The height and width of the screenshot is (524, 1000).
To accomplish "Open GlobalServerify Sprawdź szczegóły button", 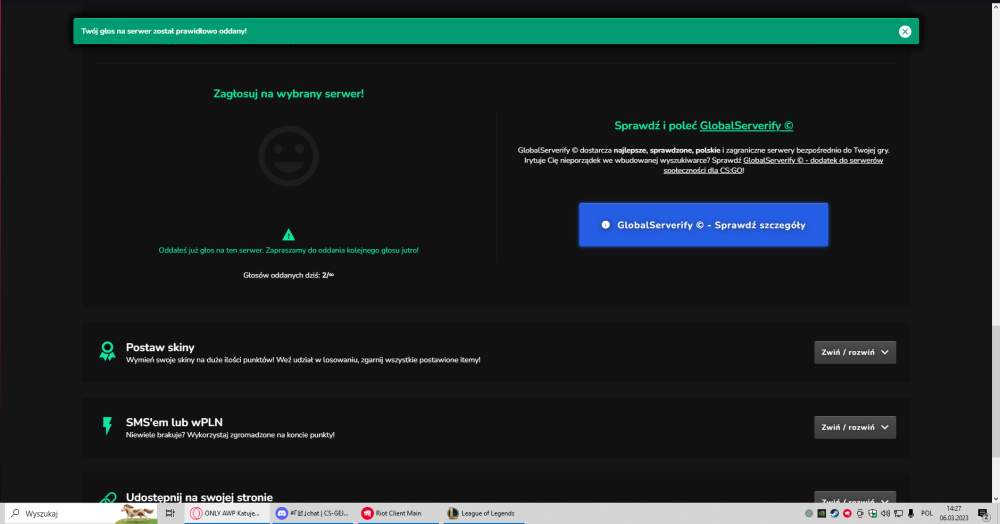I will point(703,224).
